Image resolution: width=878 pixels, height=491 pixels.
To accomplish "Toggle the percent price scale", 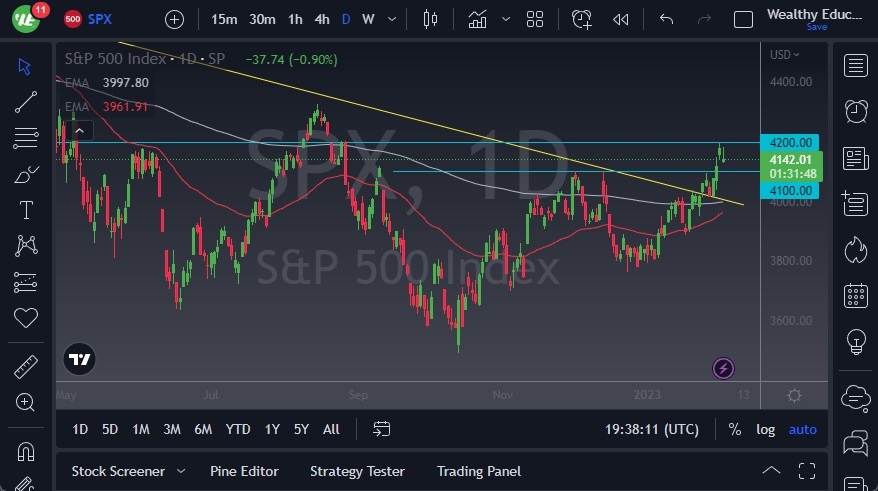I will tap(735, 429).
